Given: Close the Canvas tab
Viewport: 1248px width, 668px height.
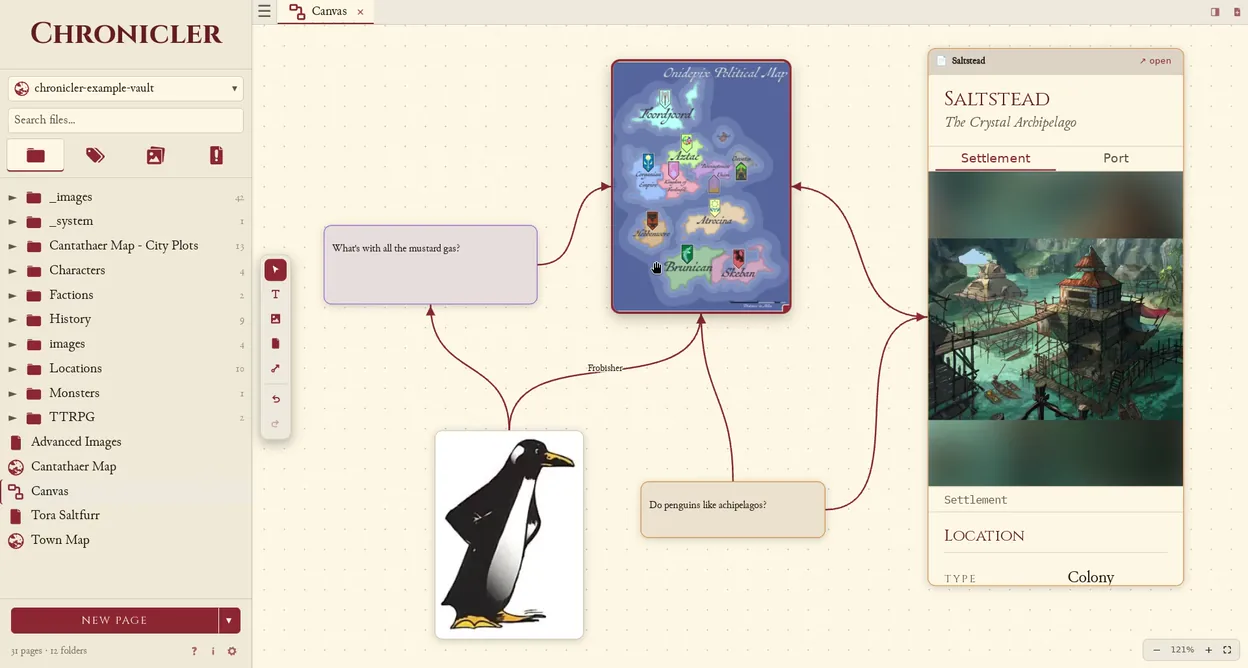Looking at the screenshot, I should [x=360, y=12].
